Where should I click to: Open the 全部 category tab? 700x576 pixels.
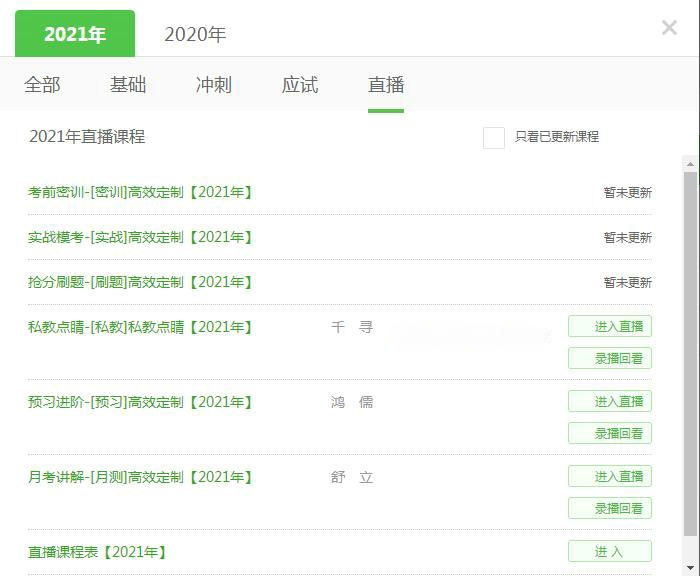(x=42, y=85)
